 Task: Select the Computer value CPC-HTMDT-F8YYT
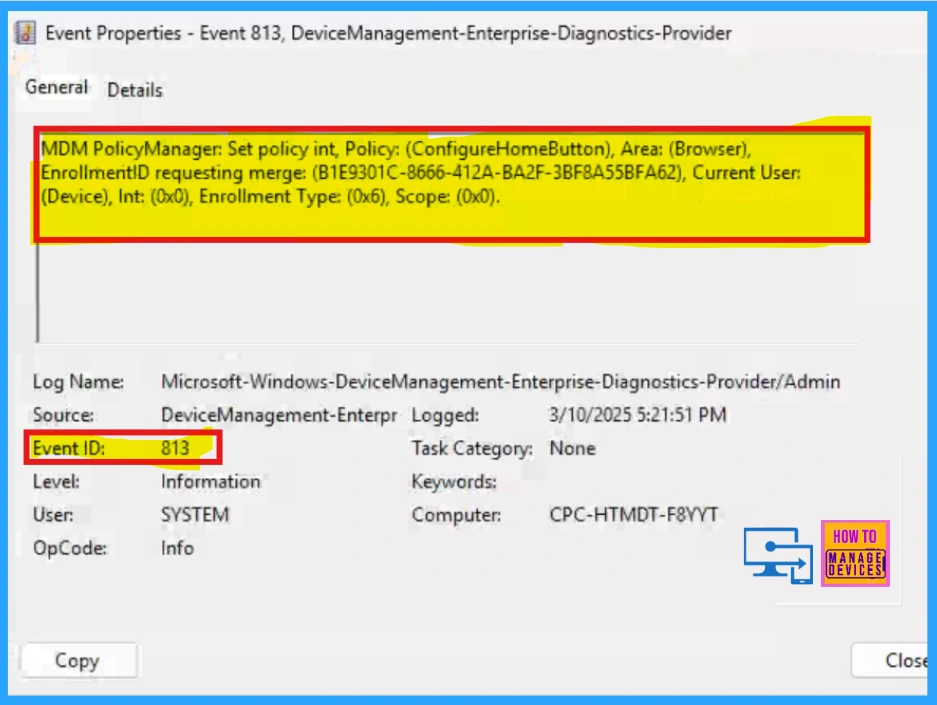[633, 514]
